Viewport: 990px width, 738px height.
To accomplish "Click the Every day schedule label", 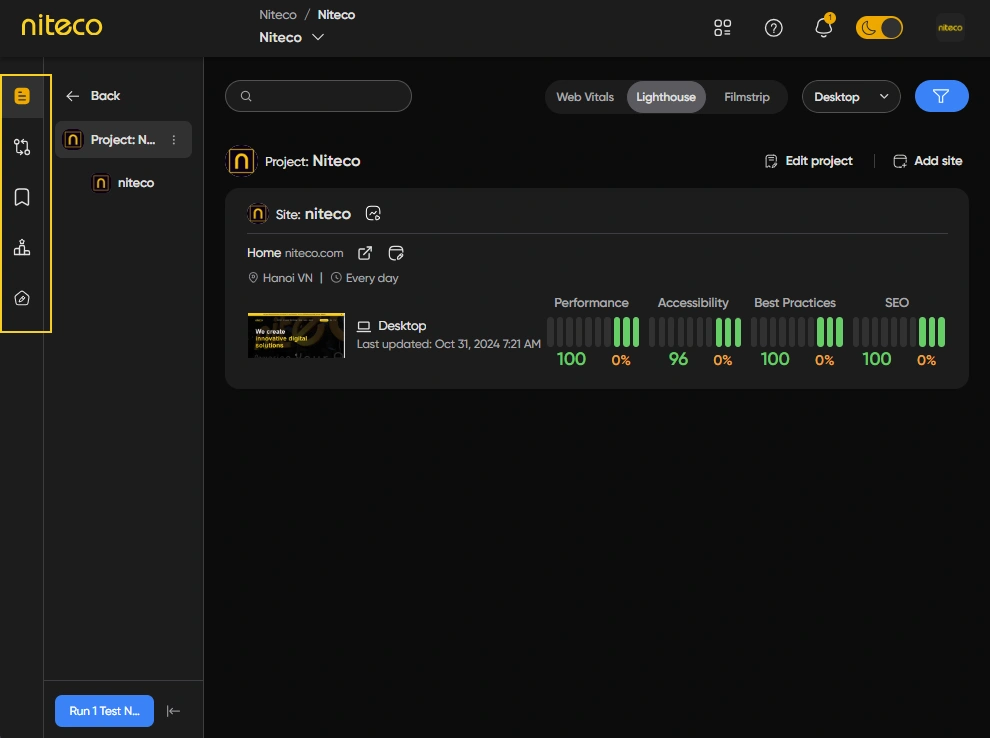I will click(x=365, y=278).
